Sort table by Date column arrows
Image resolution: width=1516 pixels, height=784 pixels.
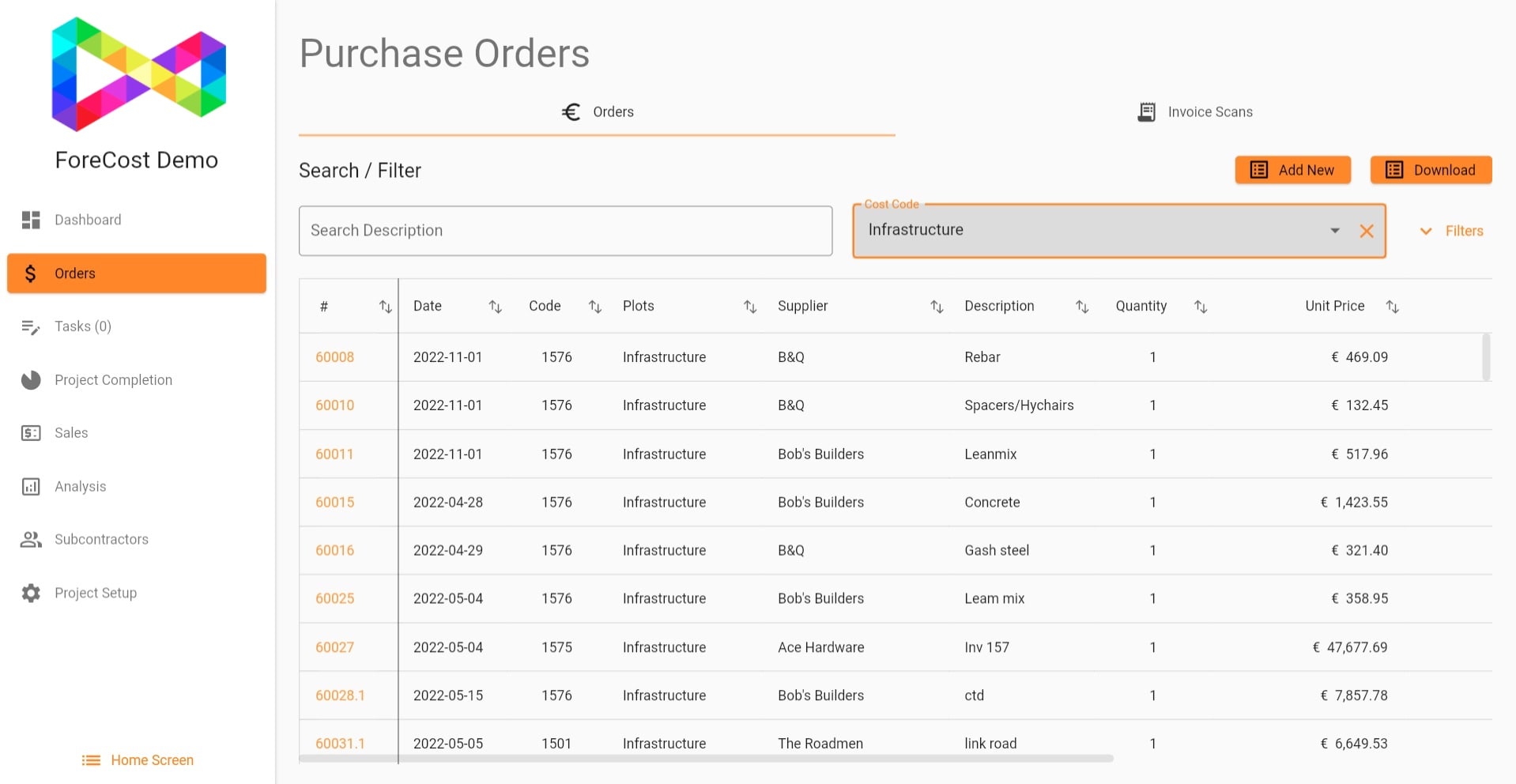pos(495,307)
